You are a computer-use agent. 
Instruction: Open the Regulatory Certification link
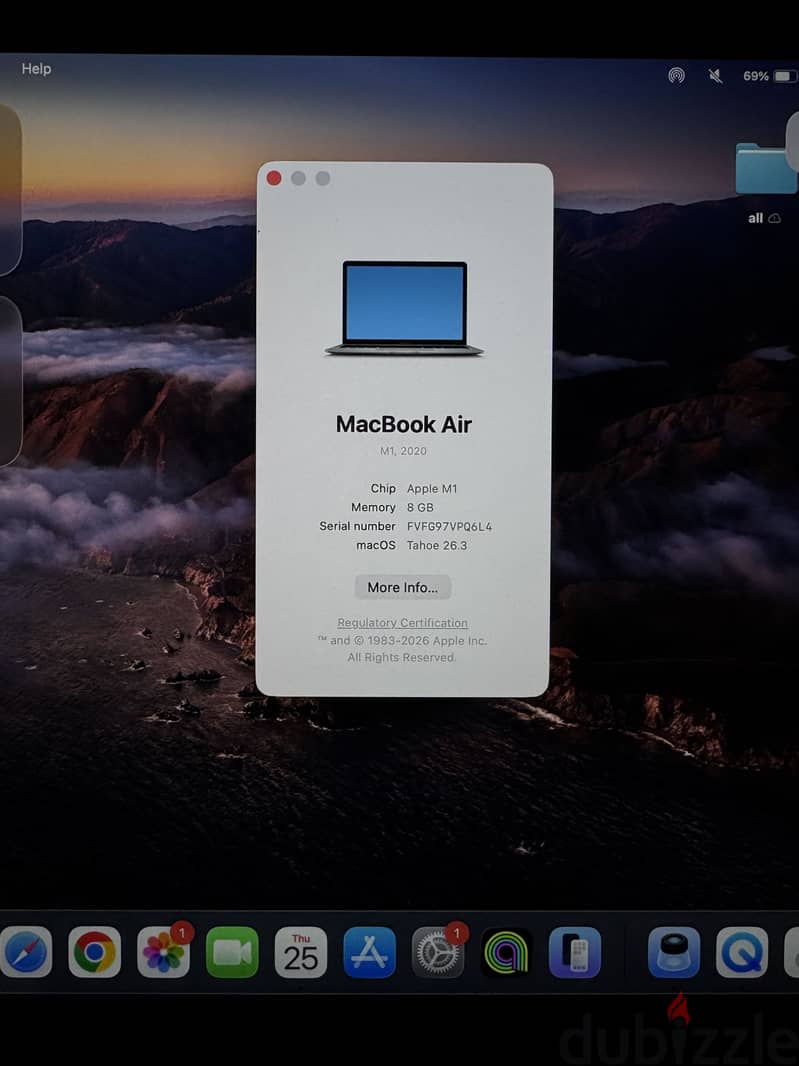(403, 623)
